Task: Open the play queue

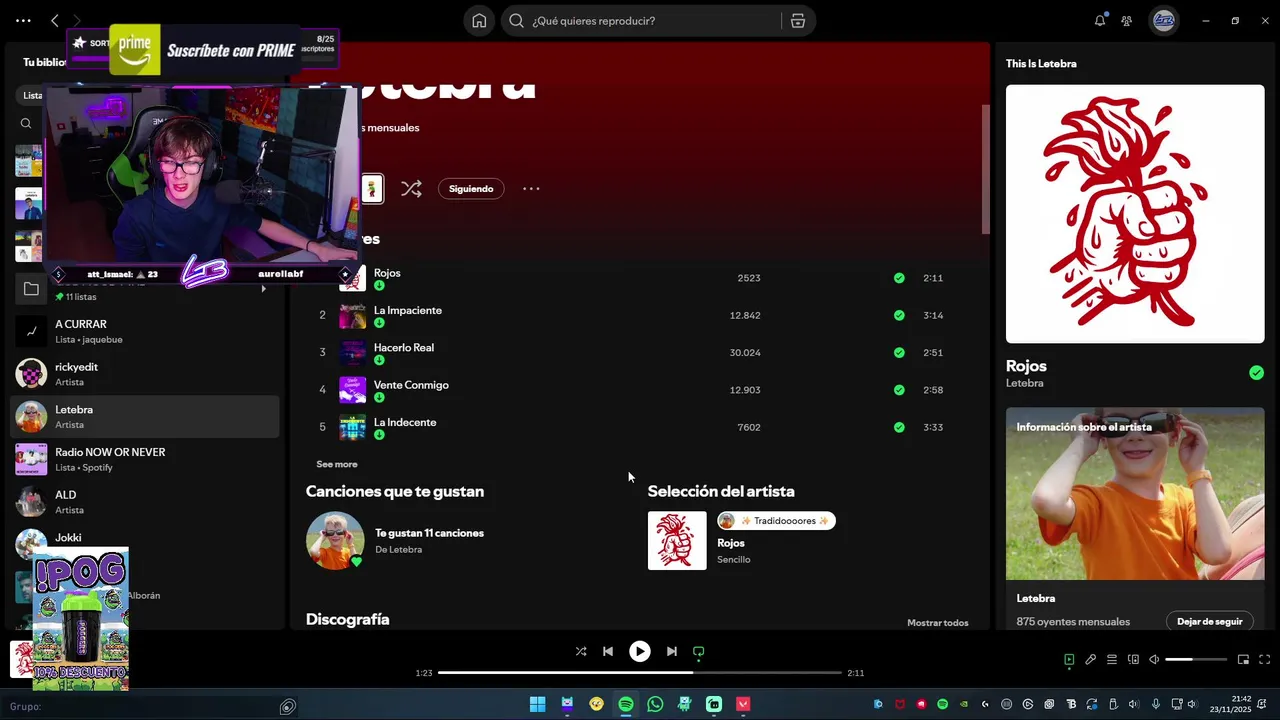Action: click(1112, 659)
